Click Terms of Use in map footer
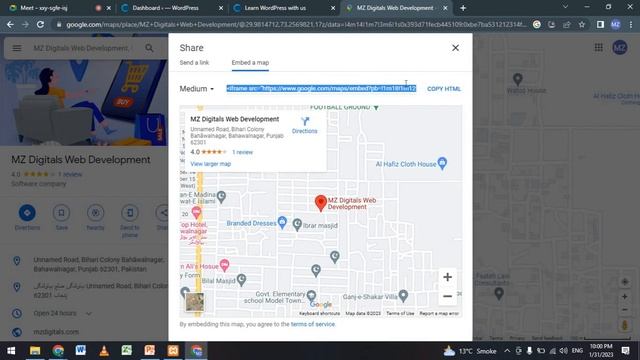The width and height of the screenshot is (640, 360). click(x=400, y=313)
